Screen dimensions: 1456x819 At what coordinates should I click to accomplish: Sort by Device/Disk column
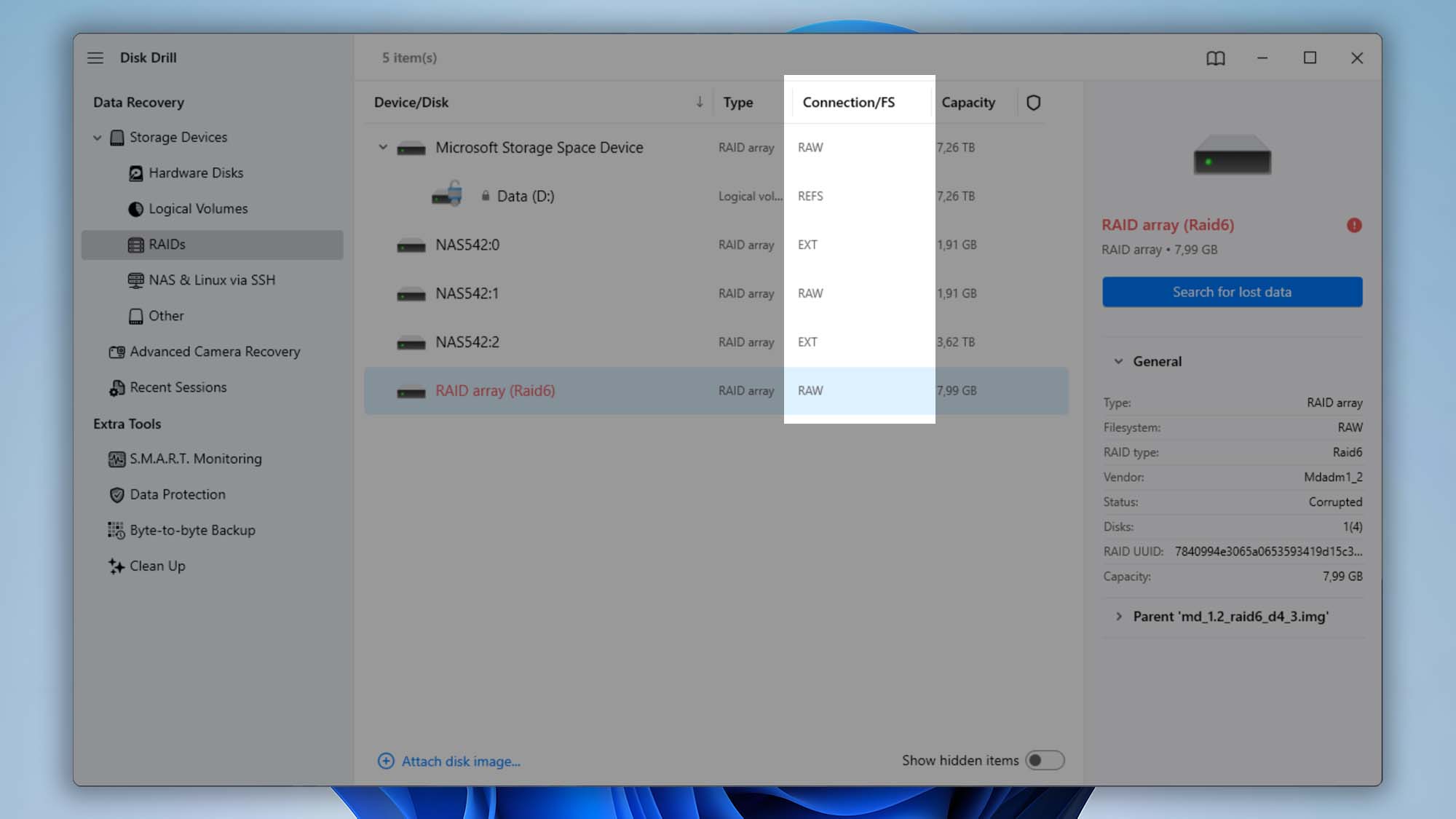[411, 103]
